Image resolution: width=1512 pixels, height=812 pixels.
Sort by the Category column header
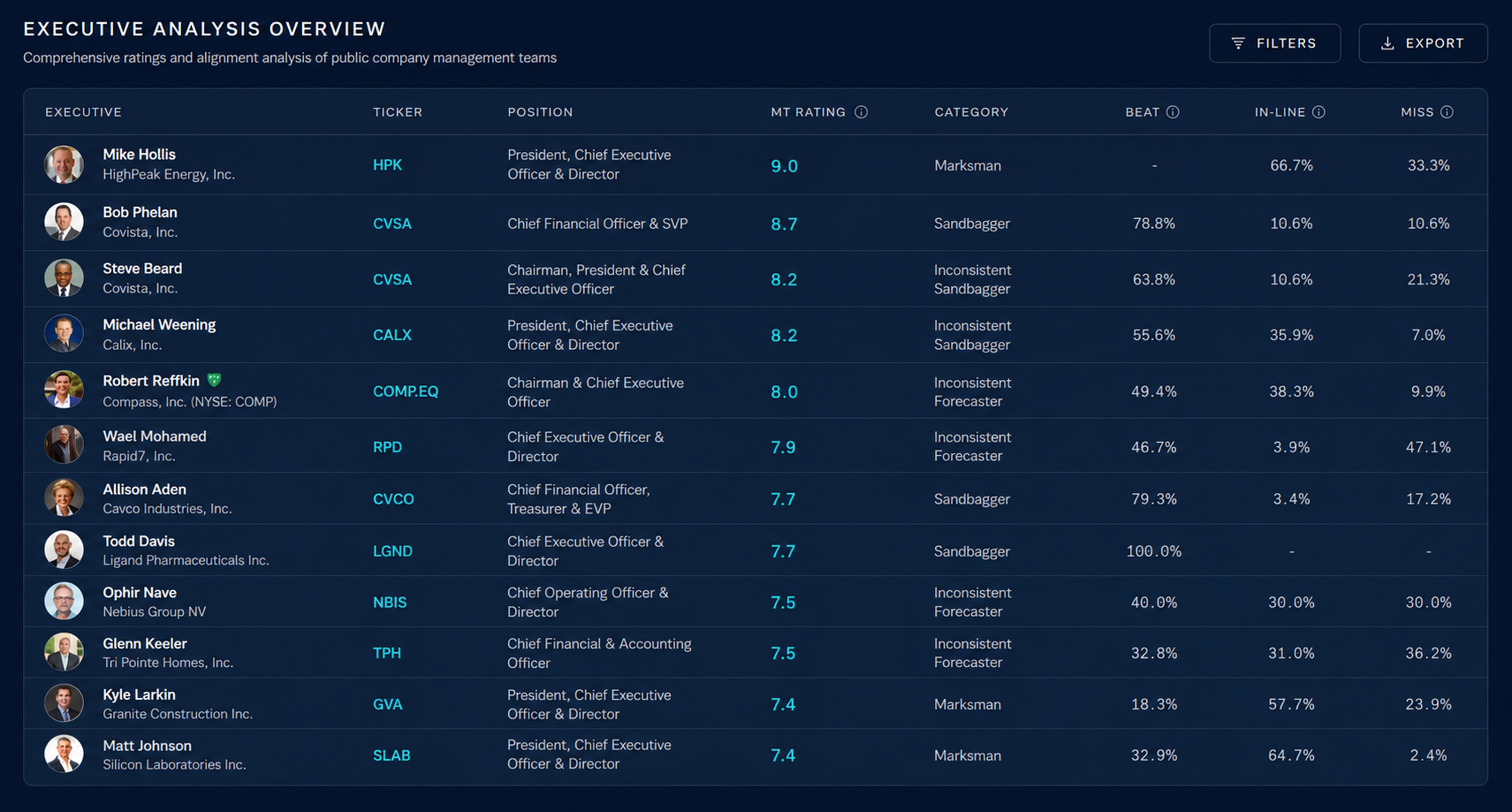tap(971, 112)
